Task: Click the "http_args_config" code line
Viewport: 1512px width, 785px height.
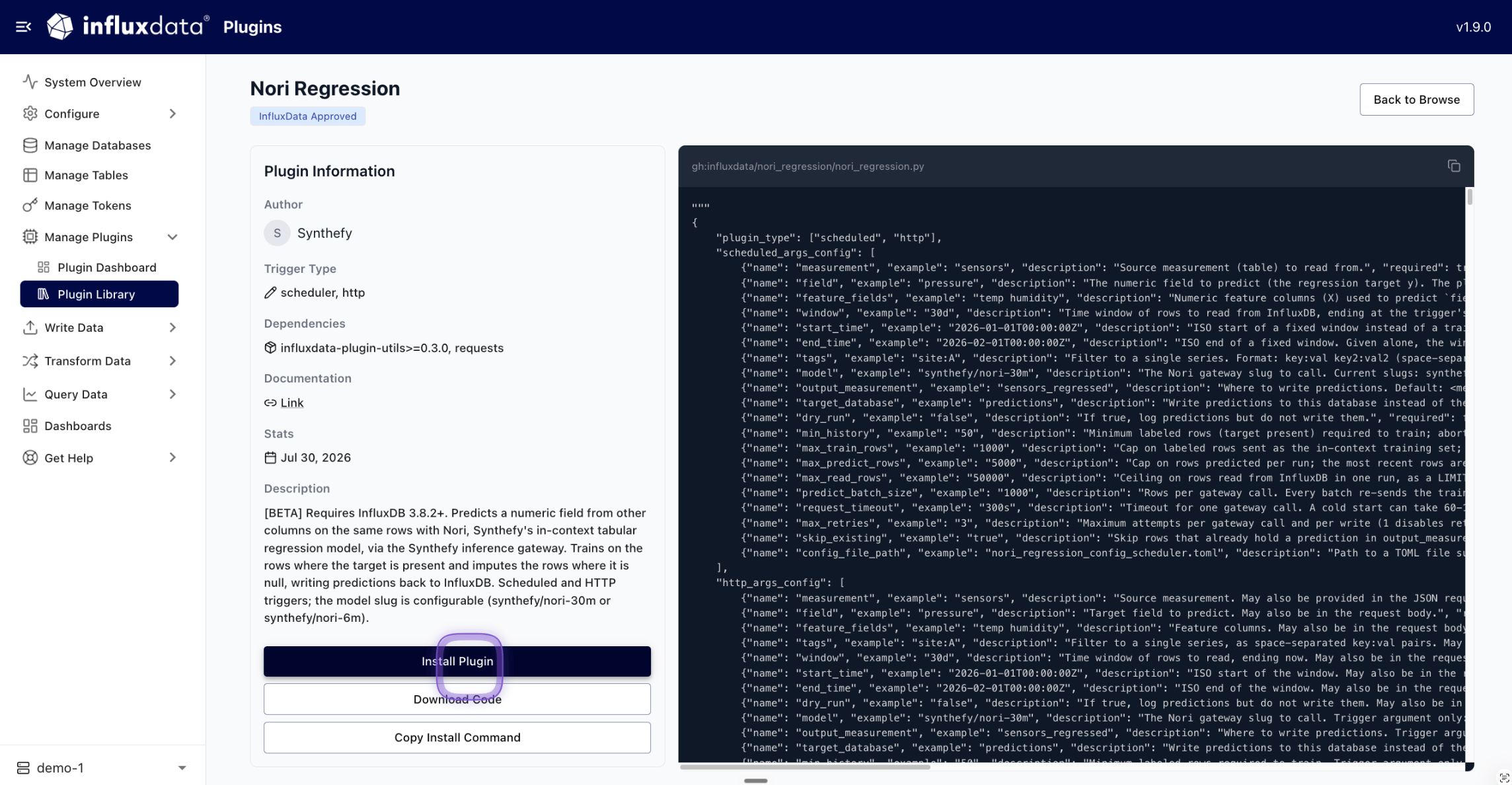Action: coord(780,583)
